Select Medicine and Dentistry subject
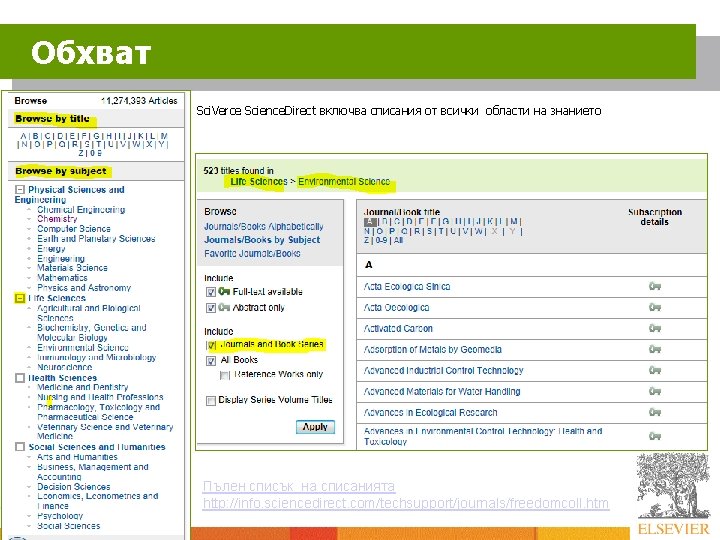 point(83,387)
